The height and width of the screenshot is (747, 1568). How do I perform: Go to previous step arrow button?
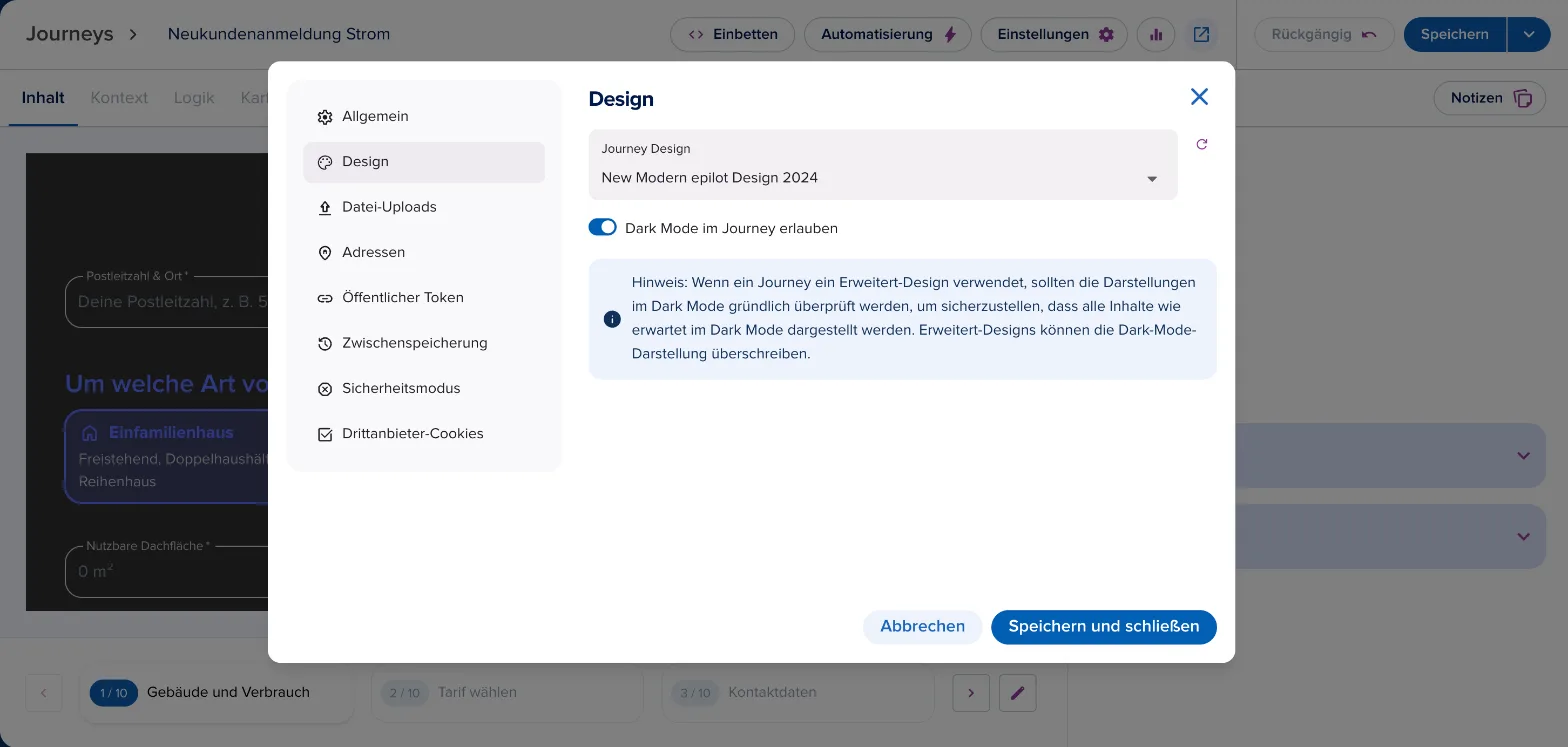coord(44,692)
